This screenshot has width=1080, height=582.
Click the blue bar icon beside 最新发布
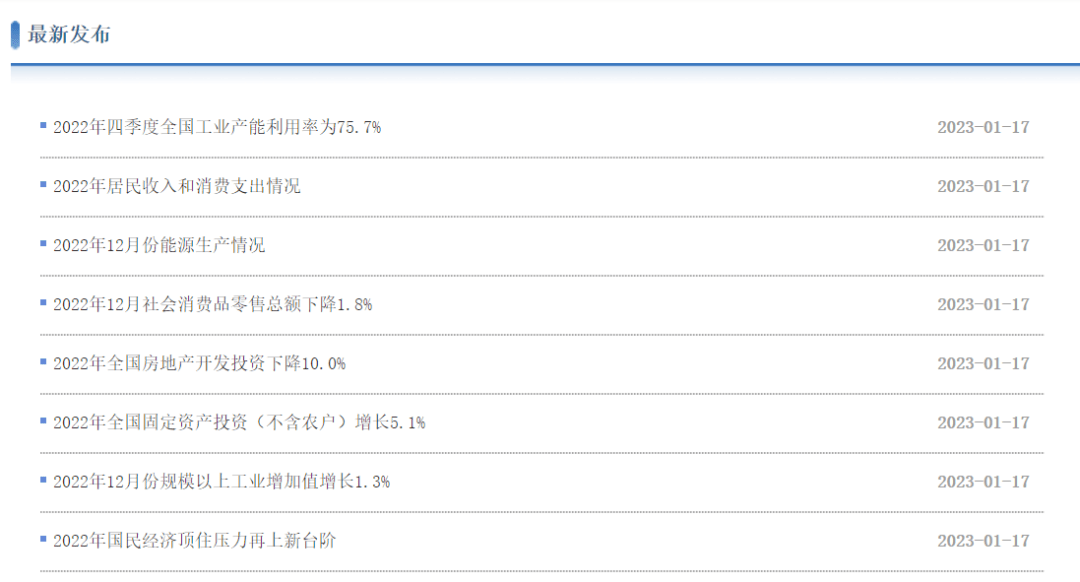coord(15,35)
